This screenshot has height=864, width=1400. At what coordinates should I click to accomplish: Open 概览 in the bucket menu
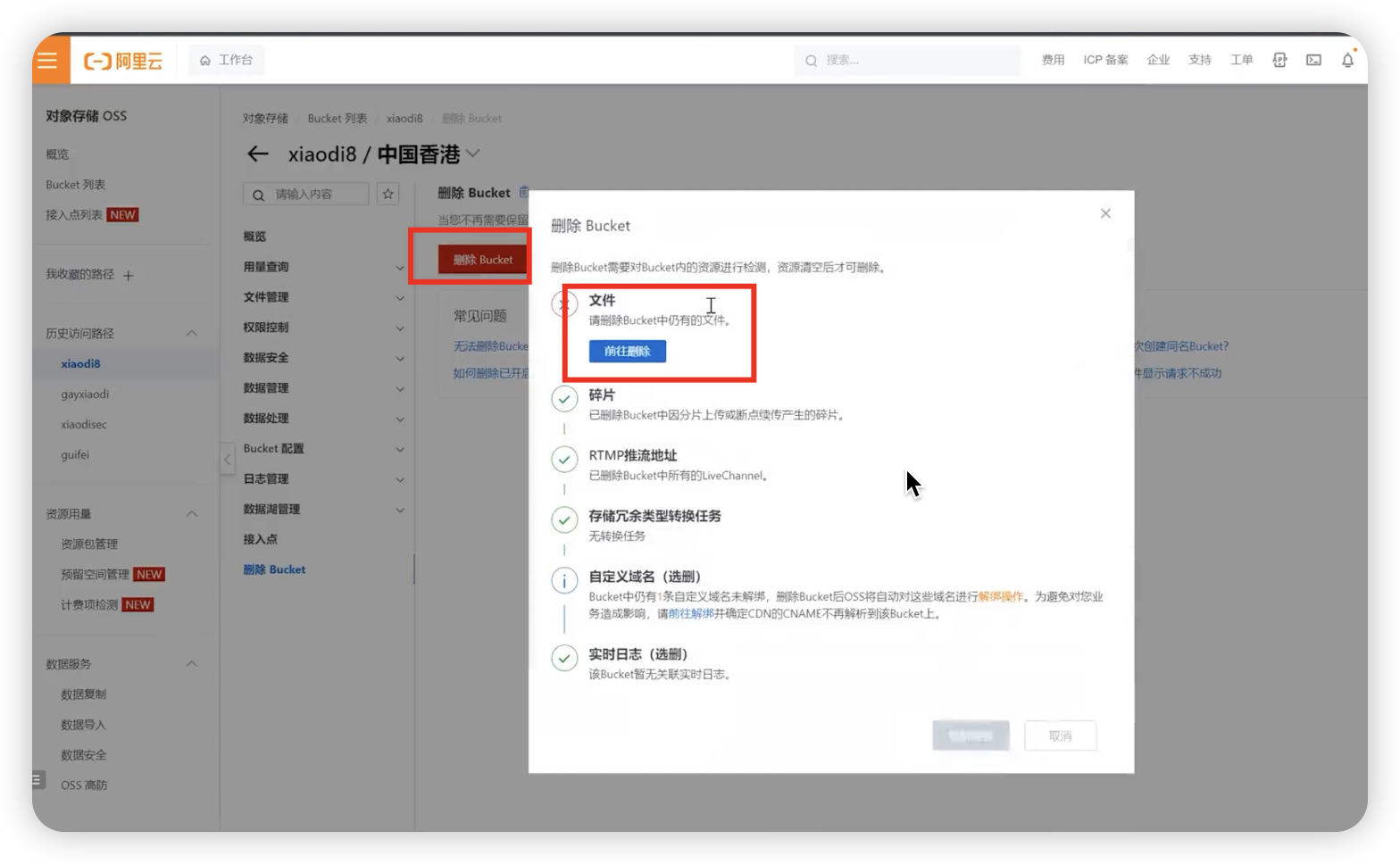click(254, 237)
